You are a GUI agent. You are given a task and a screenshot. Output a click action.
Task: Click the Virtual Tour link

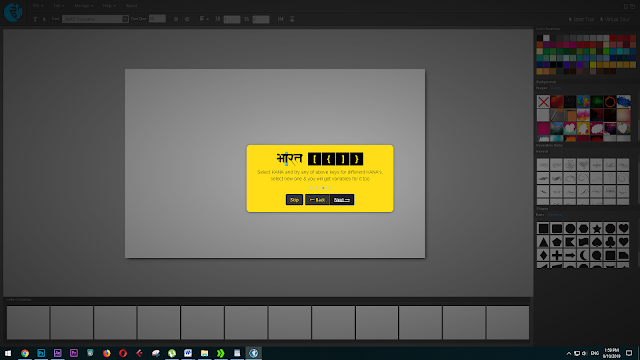pos(615,19)
